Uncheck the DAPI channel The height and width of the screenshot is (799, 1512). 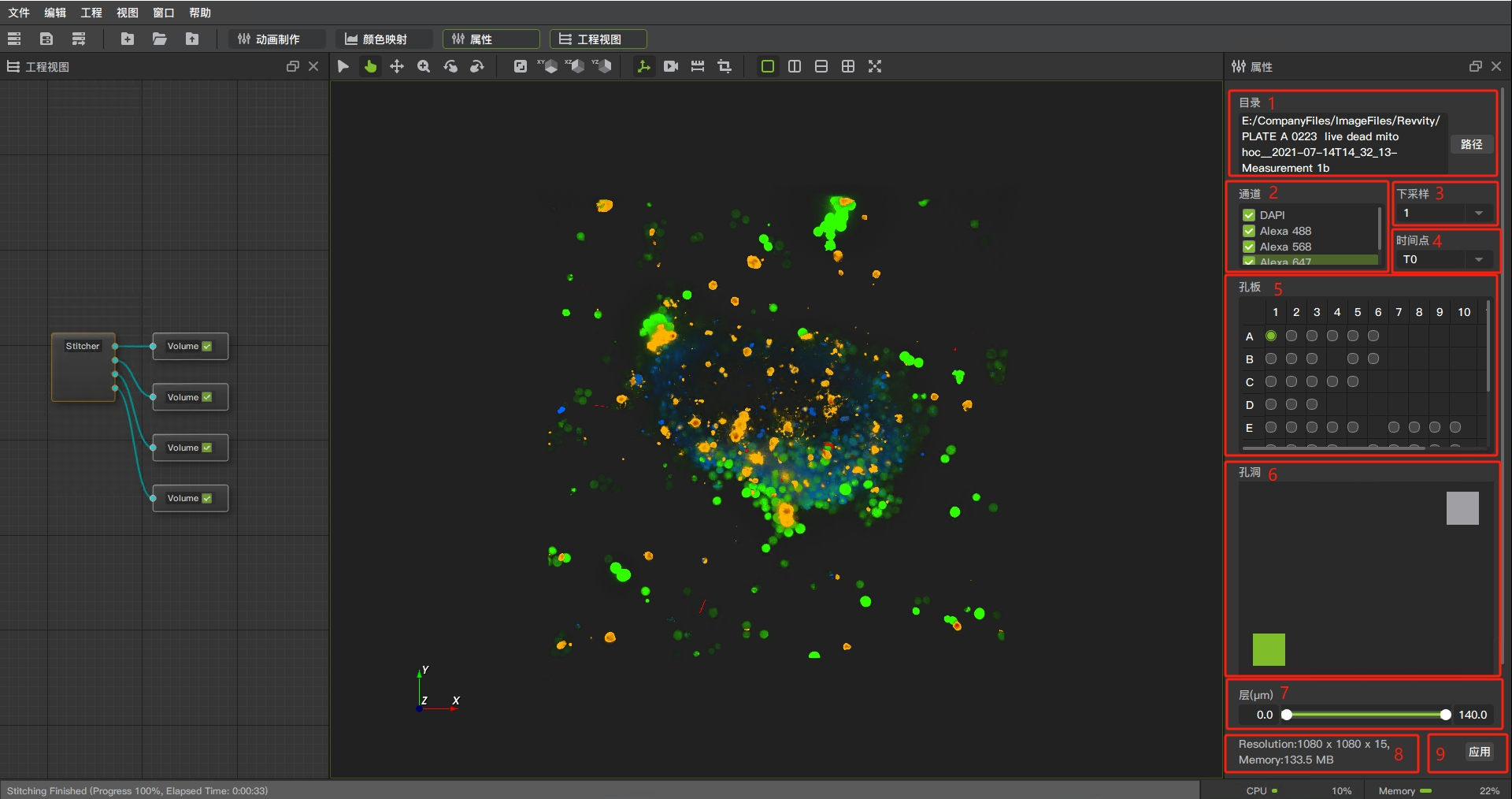[x=1249, y=215]
